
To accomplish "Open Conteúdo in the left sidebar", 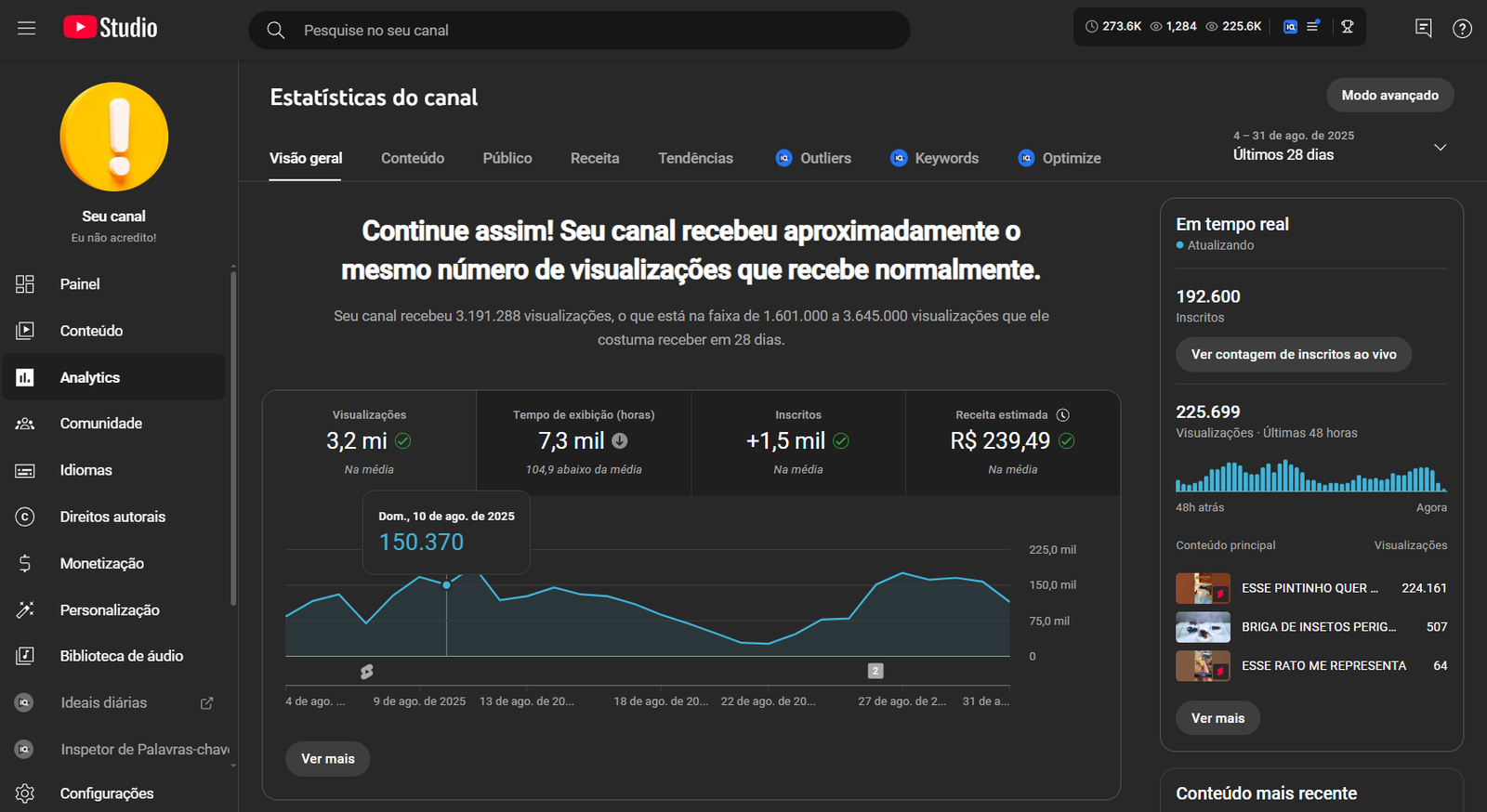I will click(x=113, y=331).
